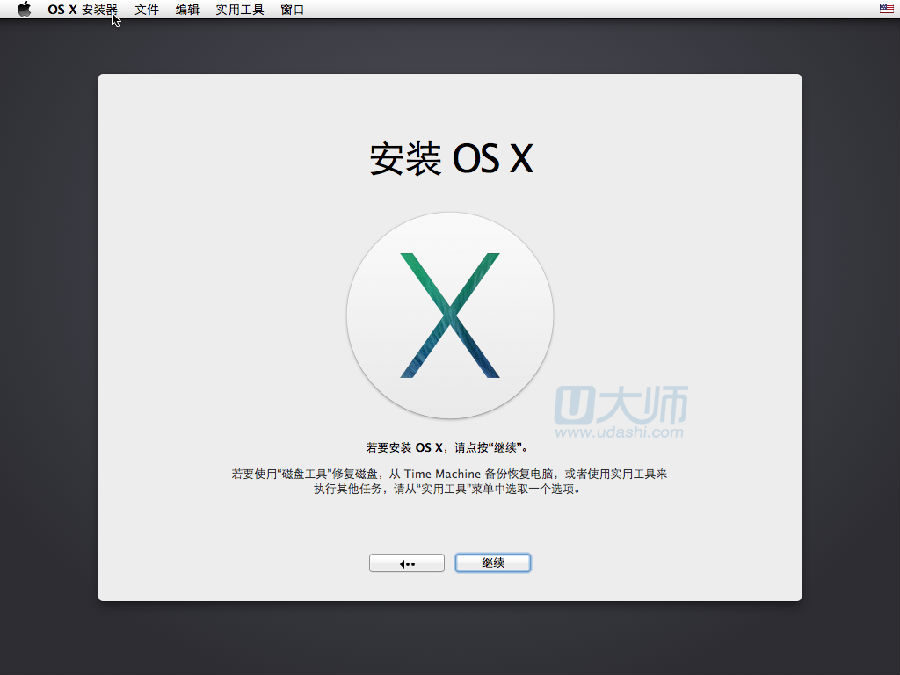Click the line beginning 执行其他任务
900x675 pixels.
450,490
